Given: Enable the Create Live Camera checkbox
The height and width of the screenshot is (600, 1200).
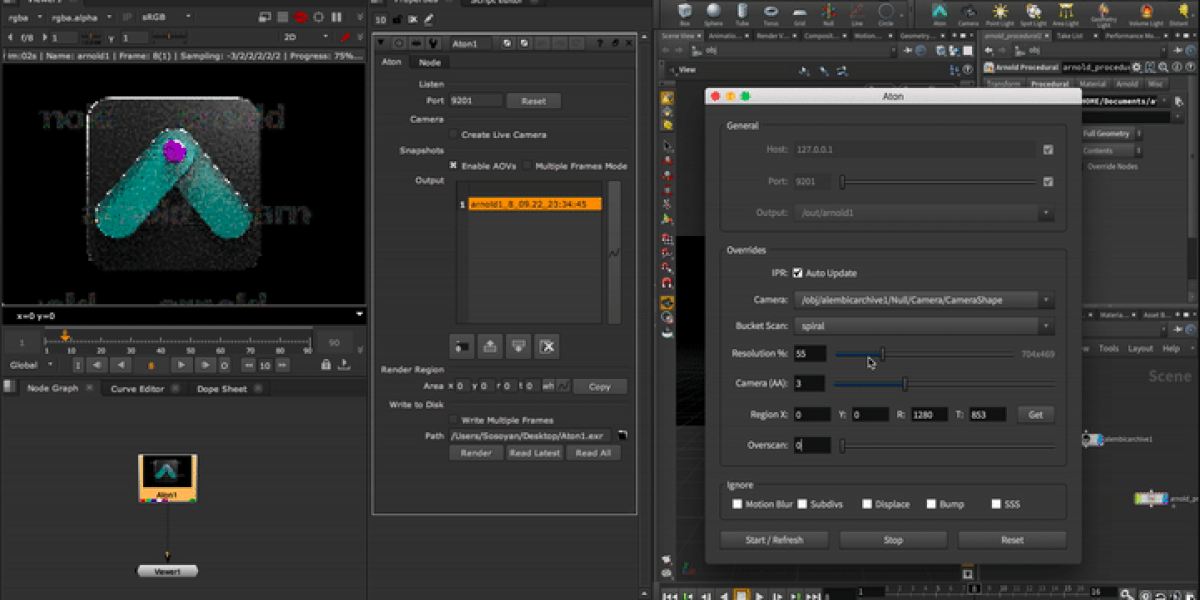Looking at the screenshot, I should [x=453, y=134].
